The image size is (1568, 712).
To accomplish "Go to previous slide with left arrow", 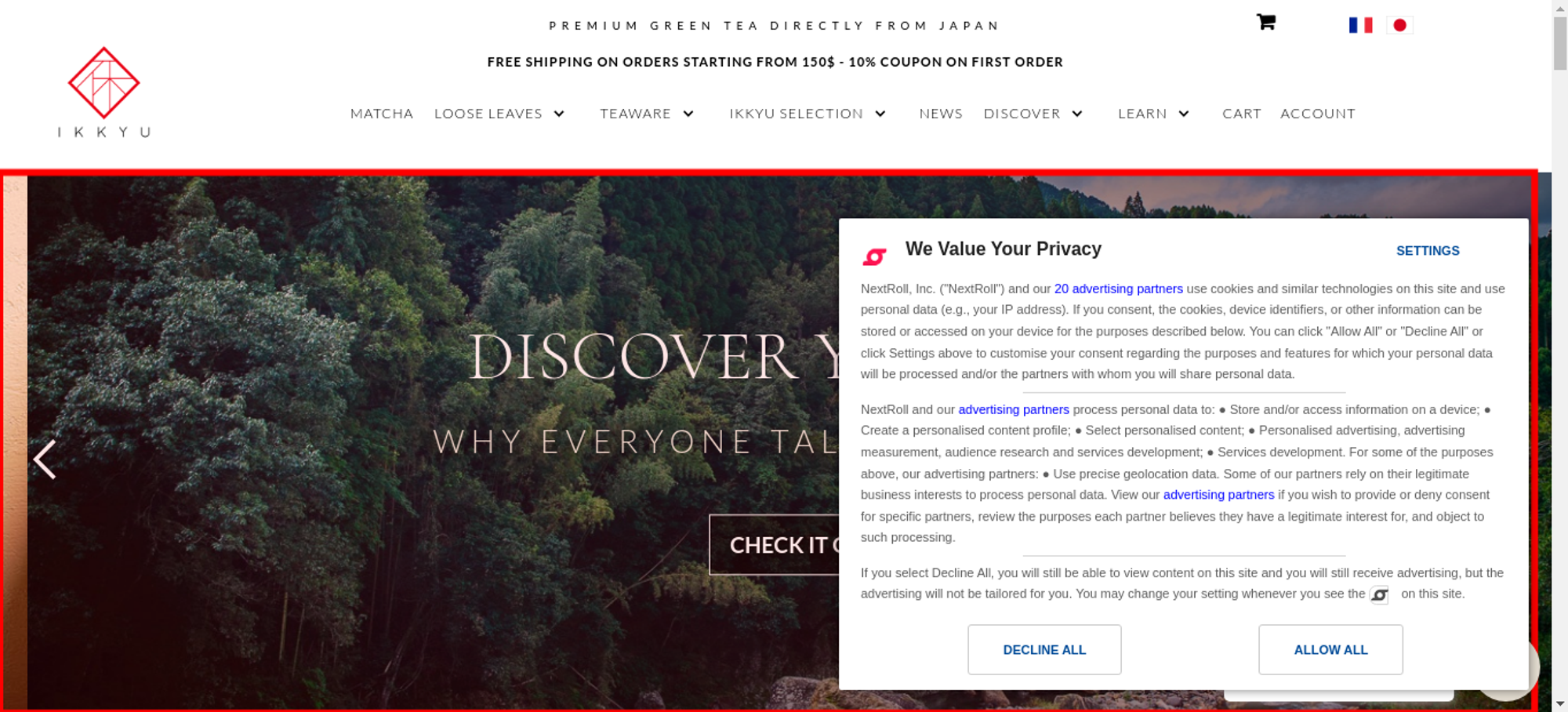I will point(45,459).
